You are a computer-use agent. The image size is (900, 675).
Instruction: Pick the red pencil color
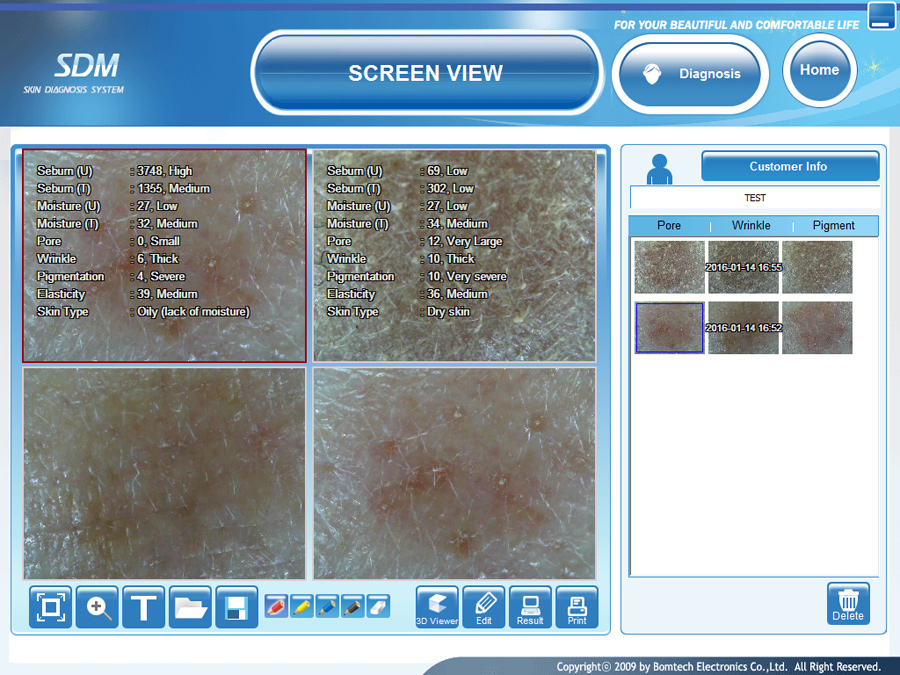coord(276,606)
